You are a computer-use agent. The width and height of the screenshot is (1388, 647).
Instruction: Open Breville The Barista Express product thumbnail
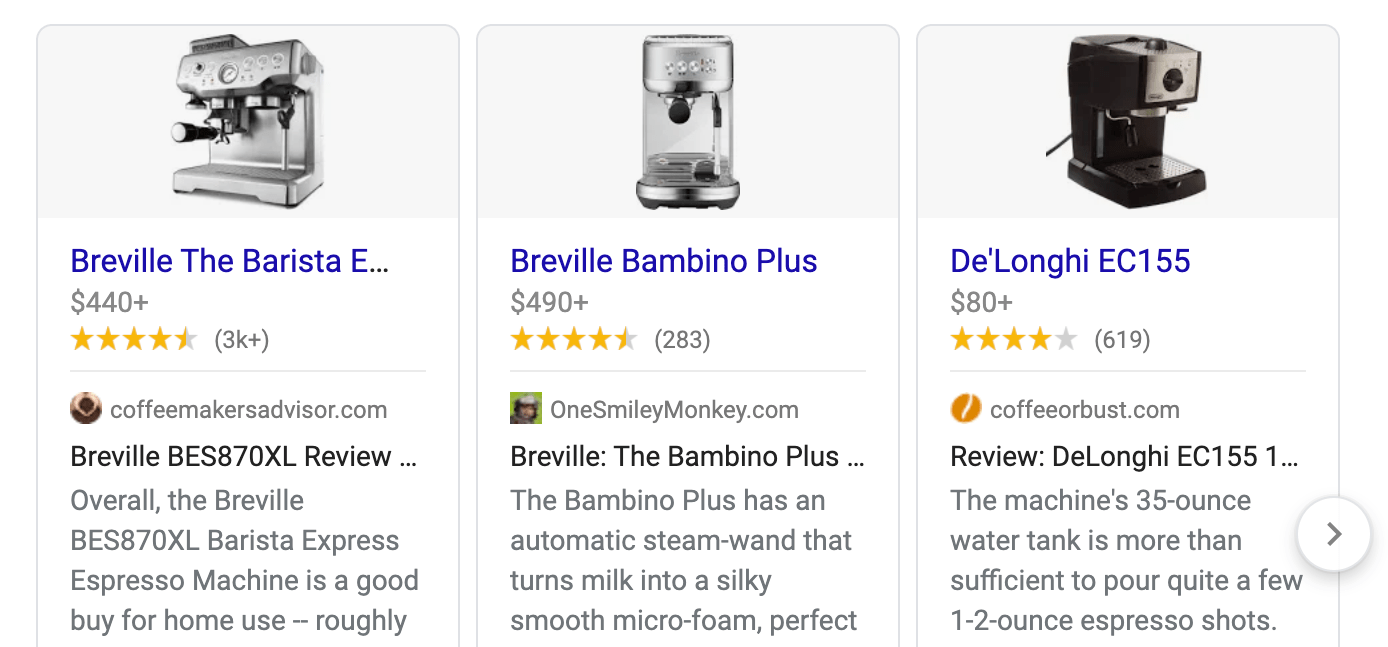click(x=248, y=120)
